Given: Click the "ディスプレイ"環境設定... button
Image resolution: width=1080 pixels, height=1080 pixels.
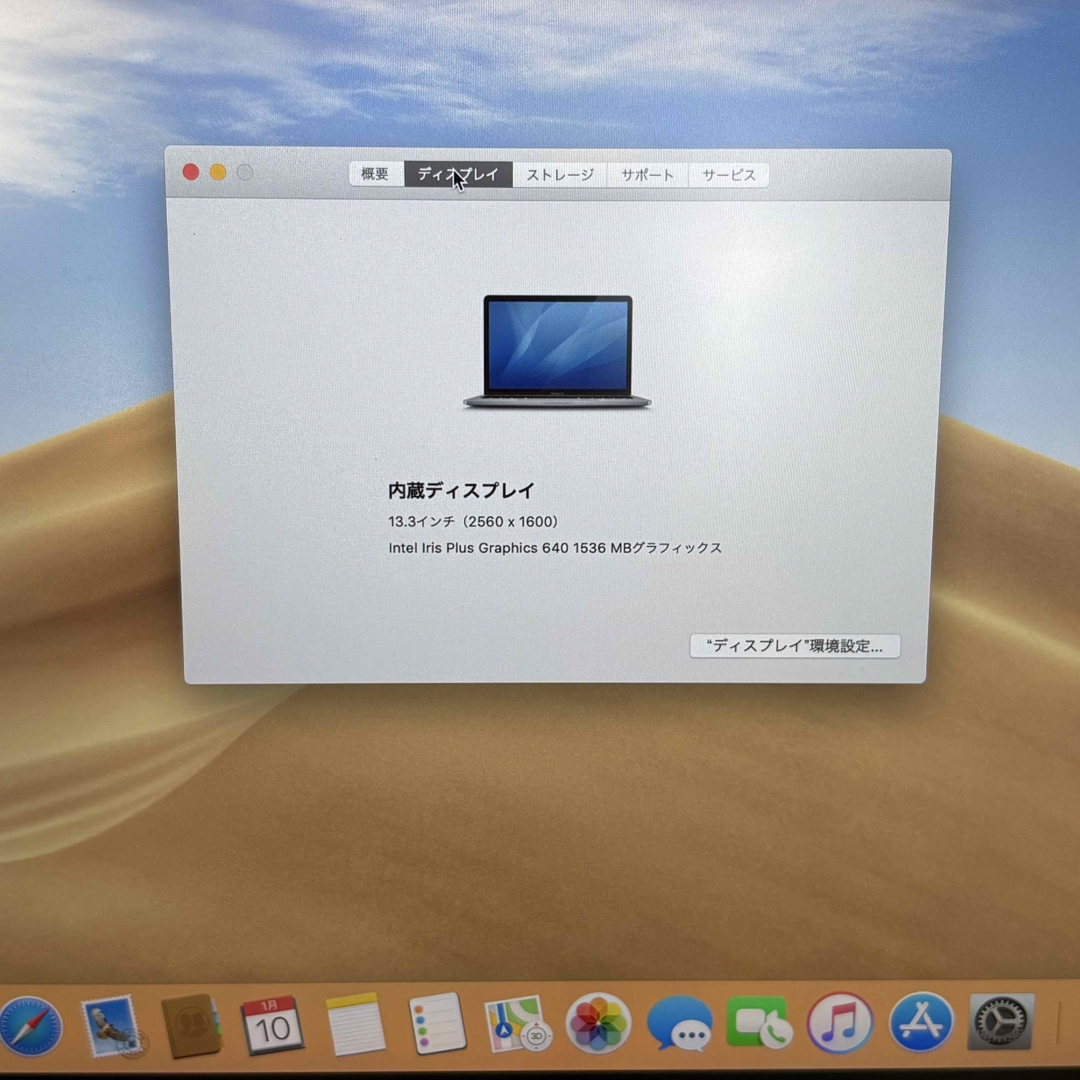Looking at the screenshot, I should 795,646.
